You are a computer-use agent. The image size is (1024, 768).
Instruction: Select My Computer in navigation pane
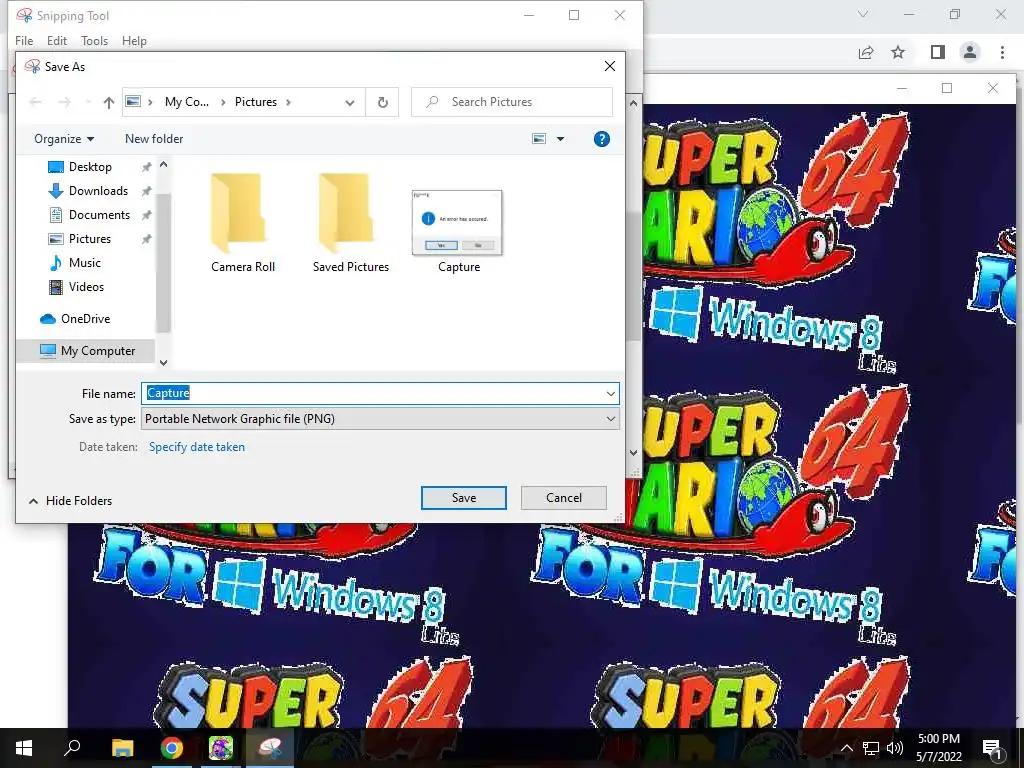[x=86, y=351]
